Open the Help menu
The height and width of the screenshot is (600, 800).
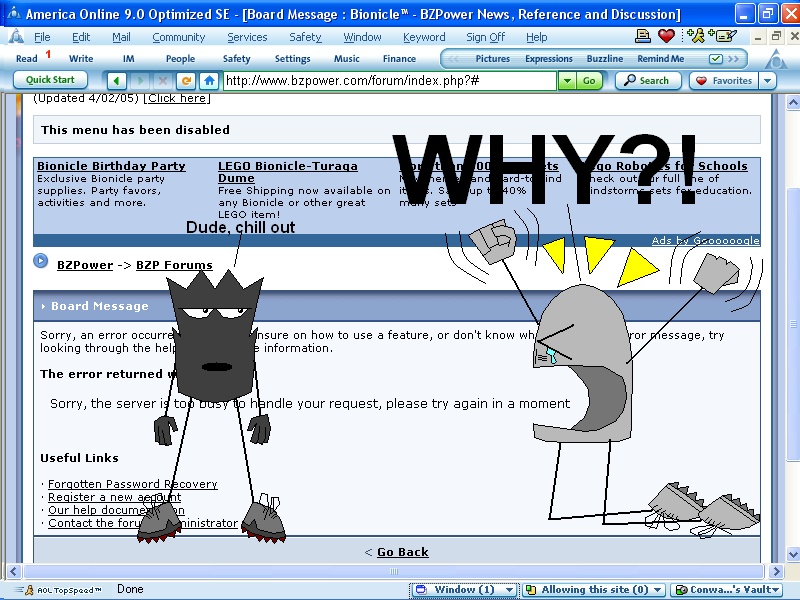(x=537, y=37)
